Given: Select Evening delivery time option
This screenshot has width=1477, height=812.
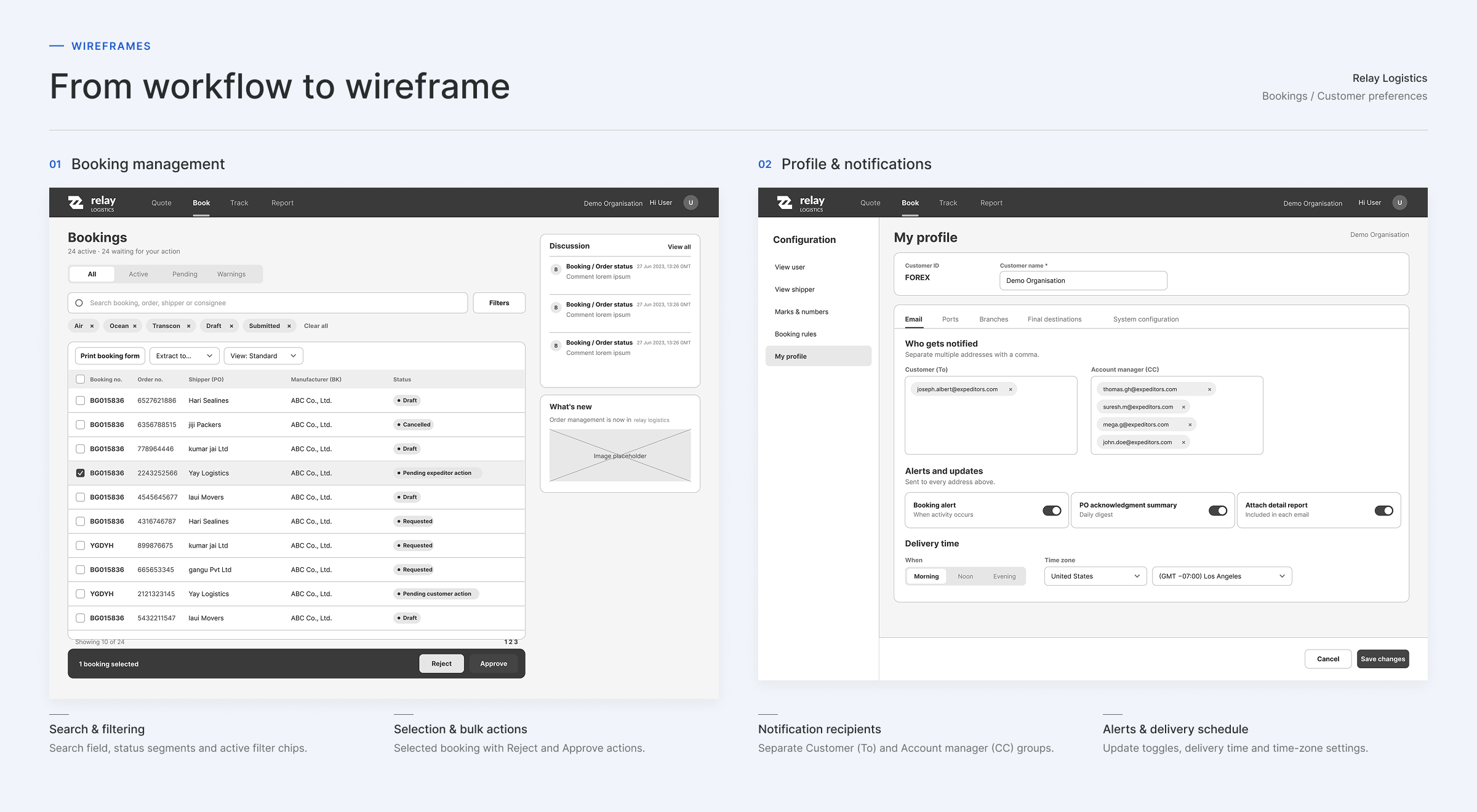Looking at the screenshot, I should tap(1004, 576).
